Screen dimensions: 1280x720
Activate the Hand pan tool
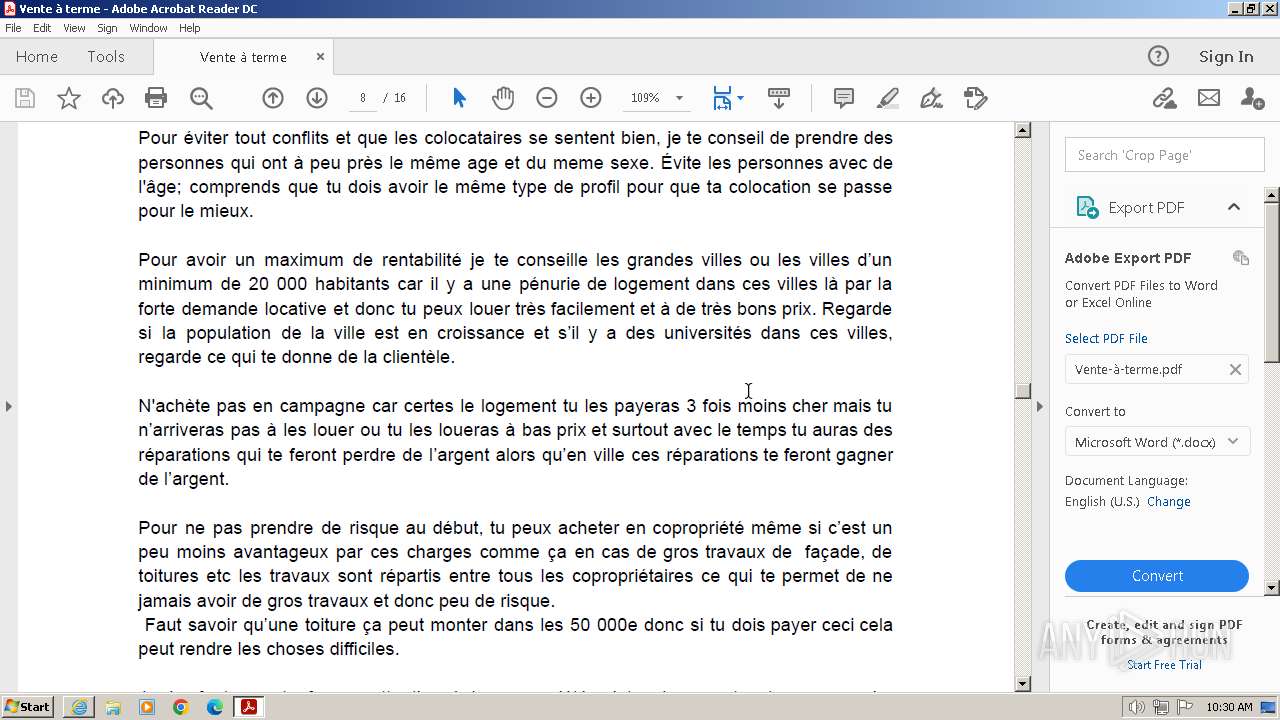[503, 98]
